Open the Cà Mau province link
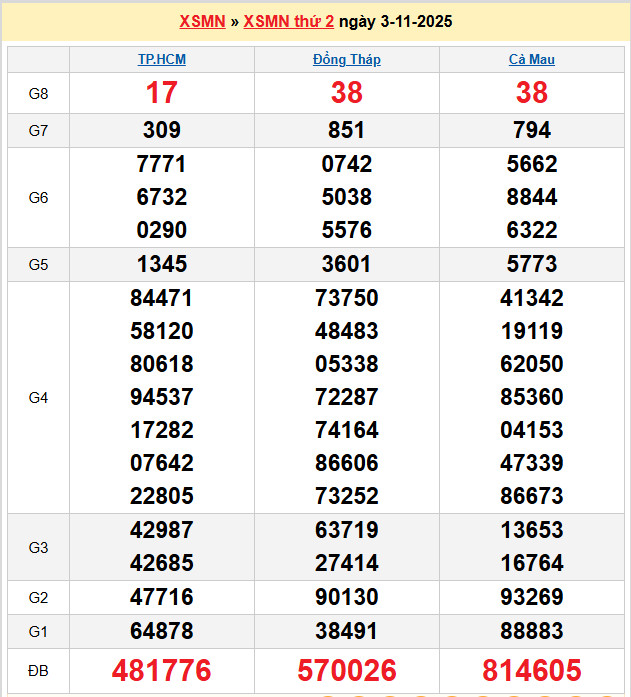 click(x=531, y=59)
